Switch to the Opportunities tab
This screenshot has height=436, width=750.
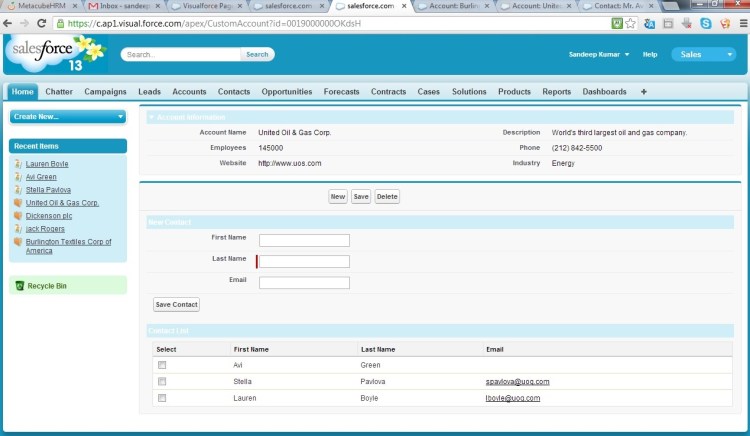(x=286, y=92)
